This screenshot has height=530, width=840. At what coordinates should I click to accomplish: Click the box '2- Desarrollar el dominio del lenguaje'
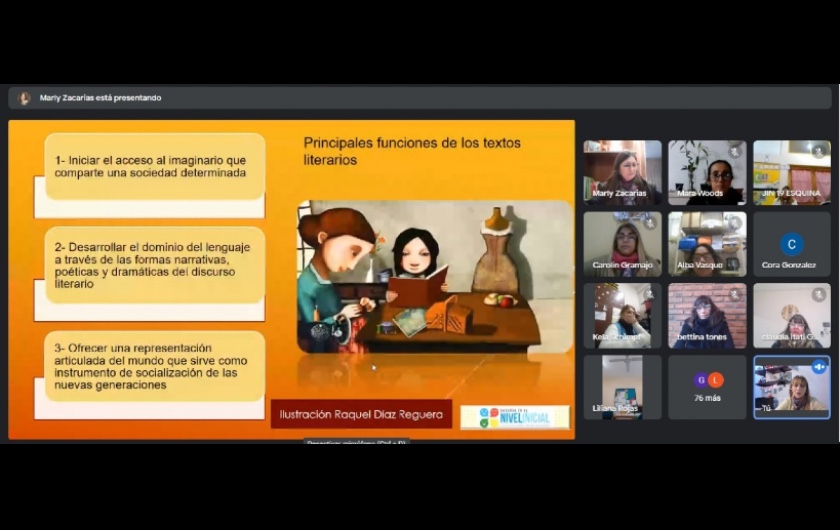click(x=155, y=265)
